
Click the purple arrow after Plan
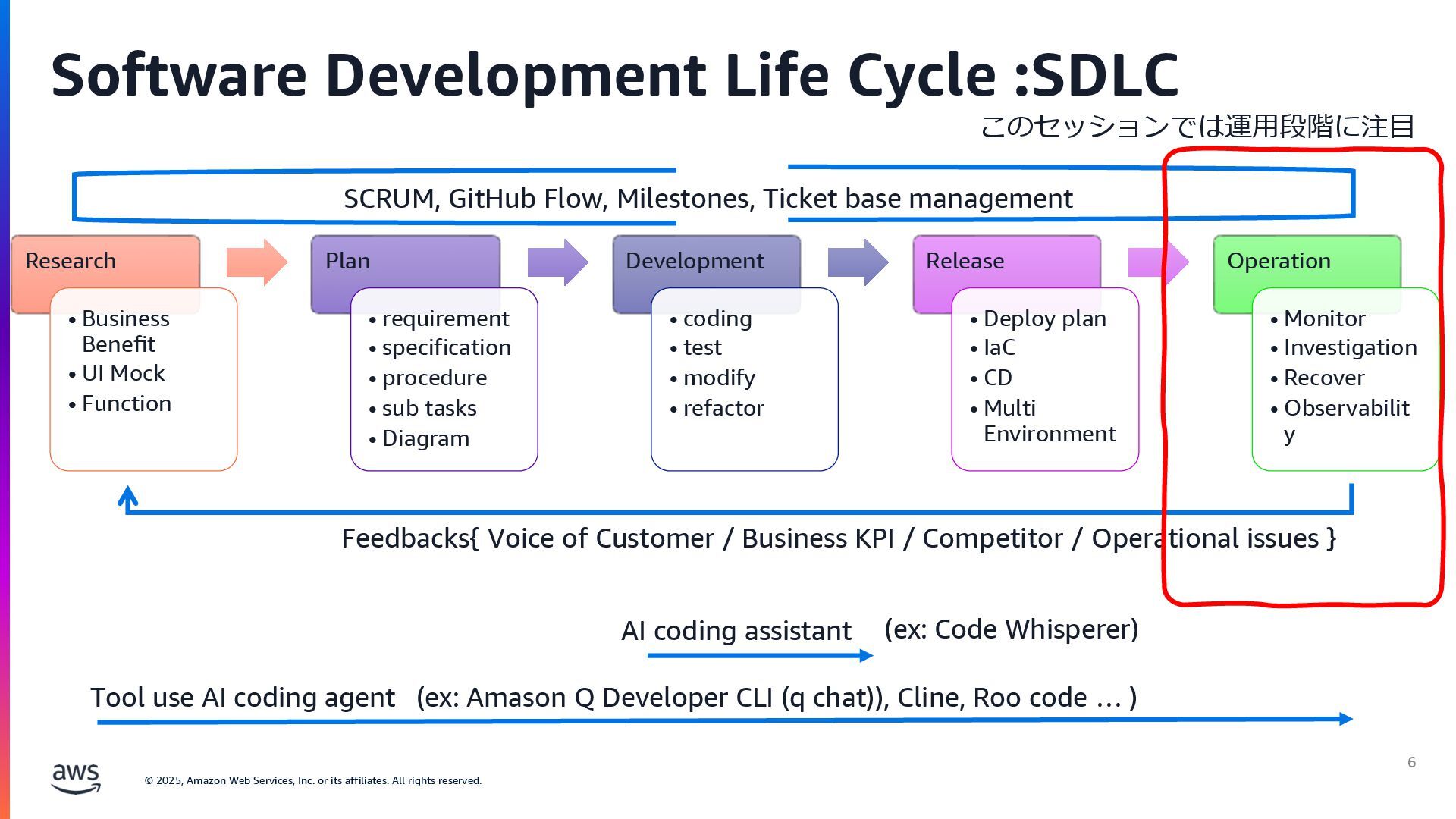pyautogui.click(x=557, y=262)
